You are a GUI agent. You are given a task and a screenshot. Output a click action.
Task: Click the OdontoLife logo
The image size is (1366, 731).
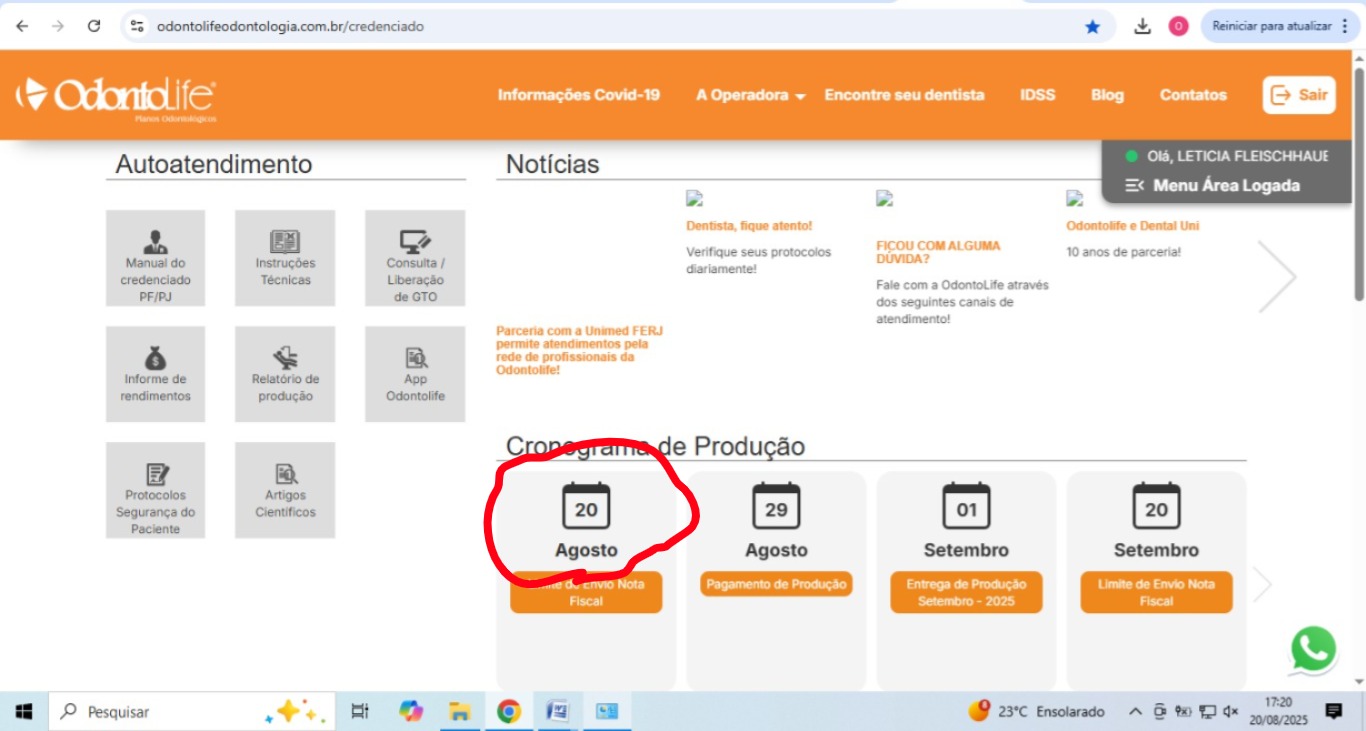pos(115,97)
